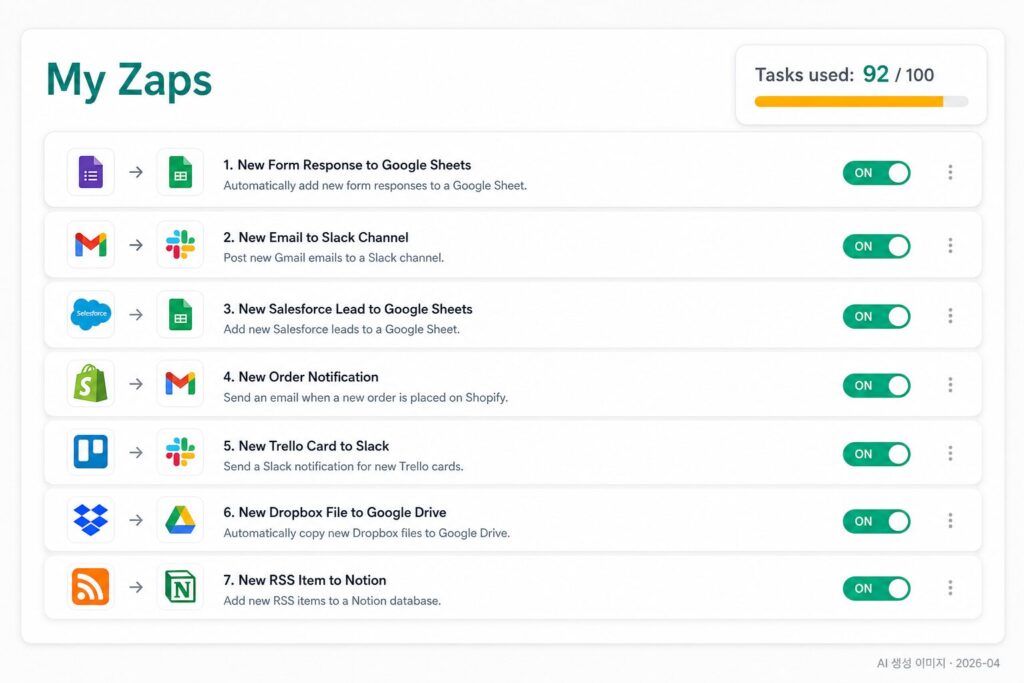This screenshot has width=1024, height=683.
Task: Open zap titled New Order Notification
Action: click(301, 377)
